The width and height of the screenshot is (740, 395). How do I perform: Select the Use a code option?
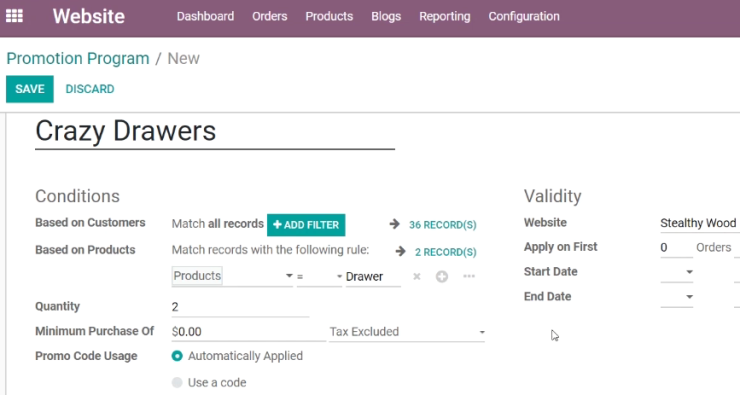point(177,382)
